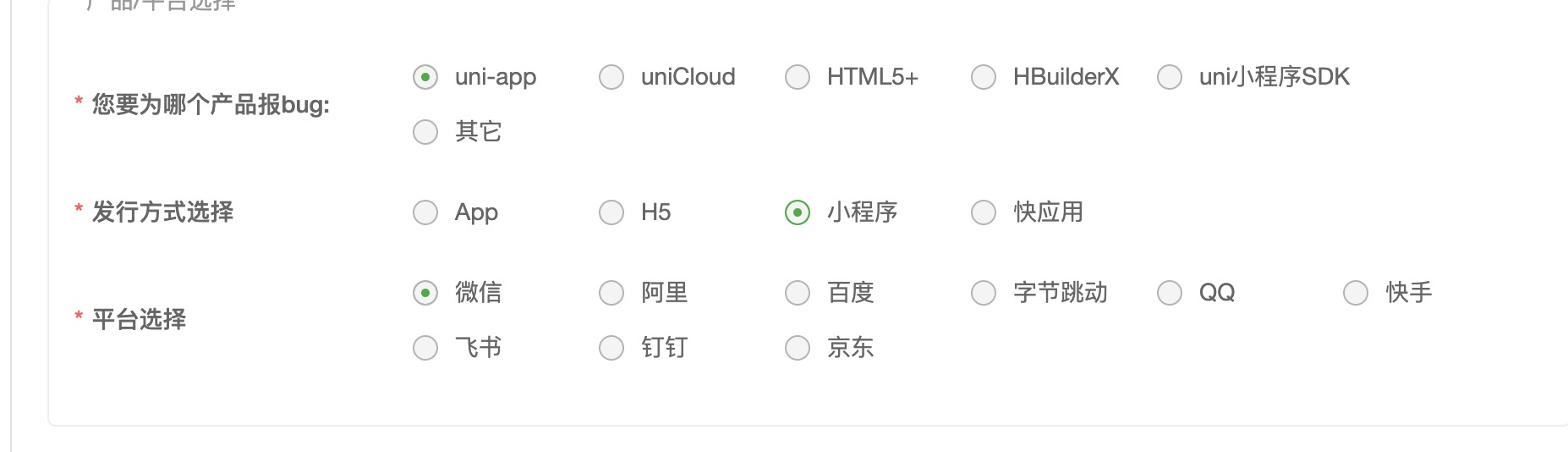Choose 其它 for the product

point(425,132)
